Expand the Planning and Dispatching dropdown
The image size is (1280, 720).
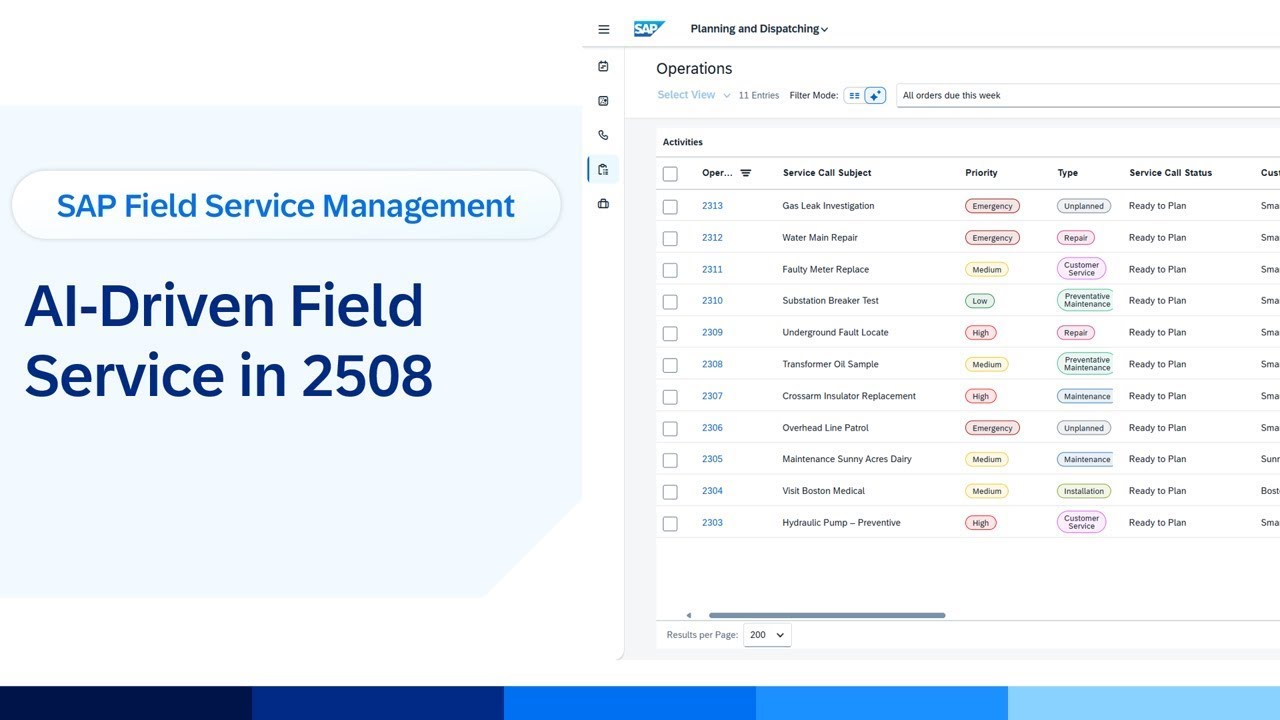point(759,29)
